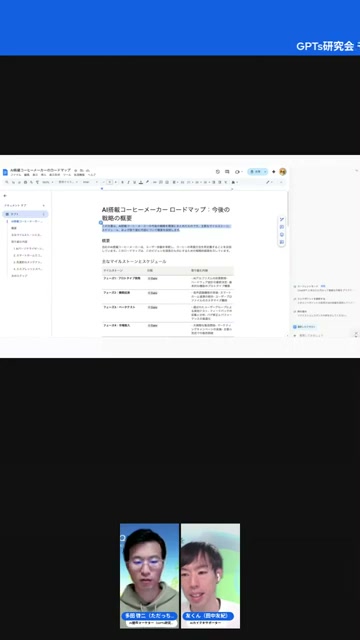Image resolution: width=360 pixels, height=640 pixels.
Task: Add a new document tab with plus
Action: pos(43,205)
